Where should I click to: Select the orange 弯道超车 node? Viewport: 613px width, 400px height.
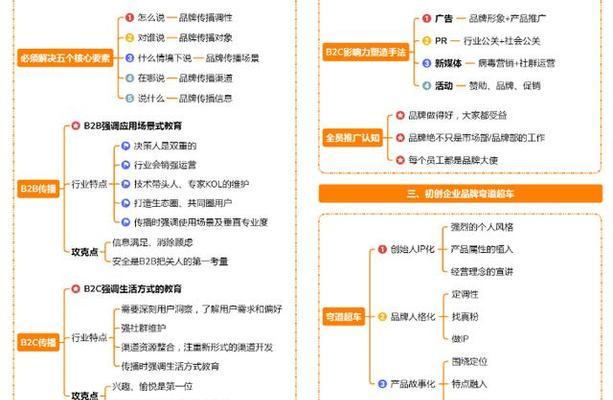coord(344,317)
